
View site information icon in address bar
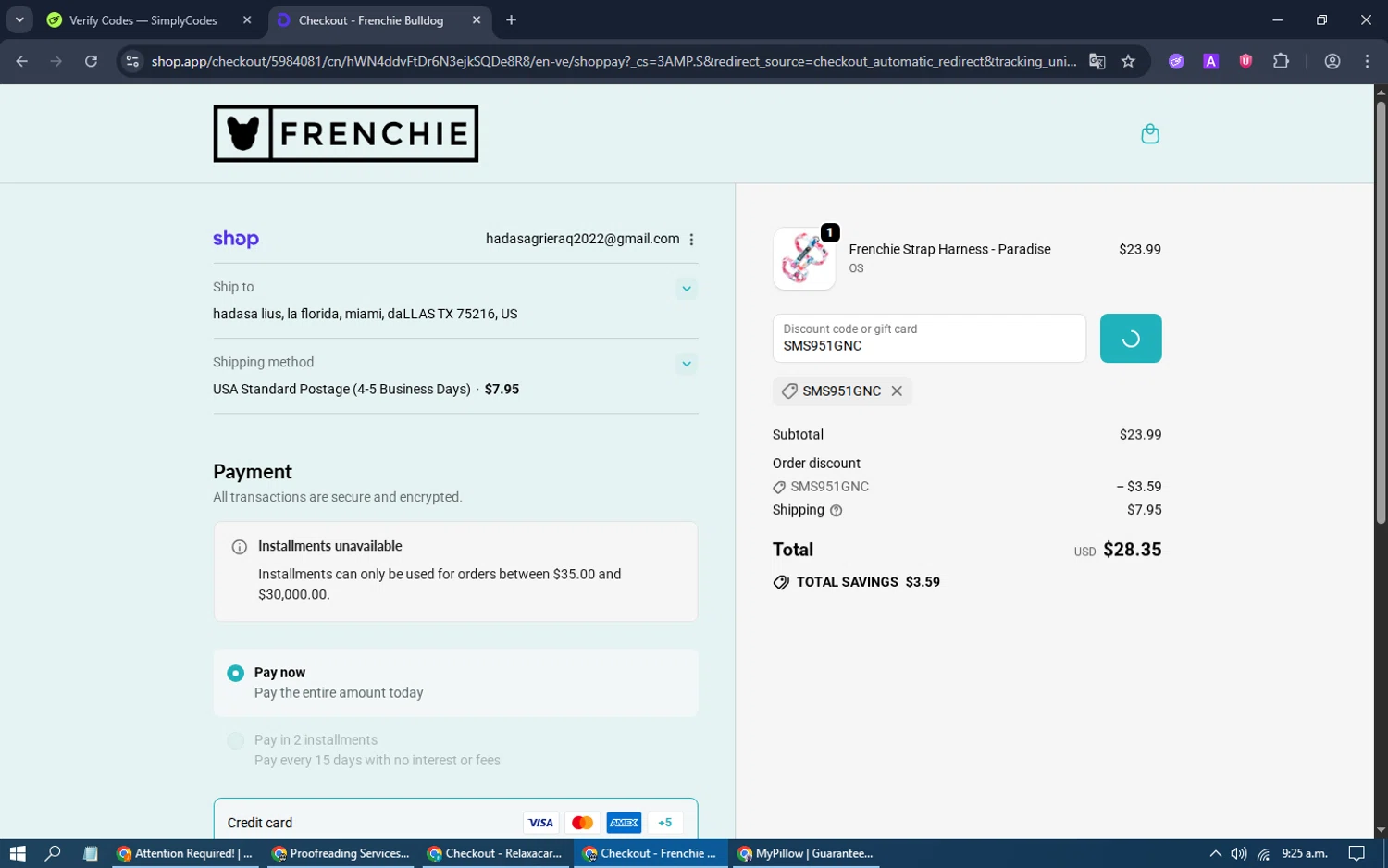point(132,61)
